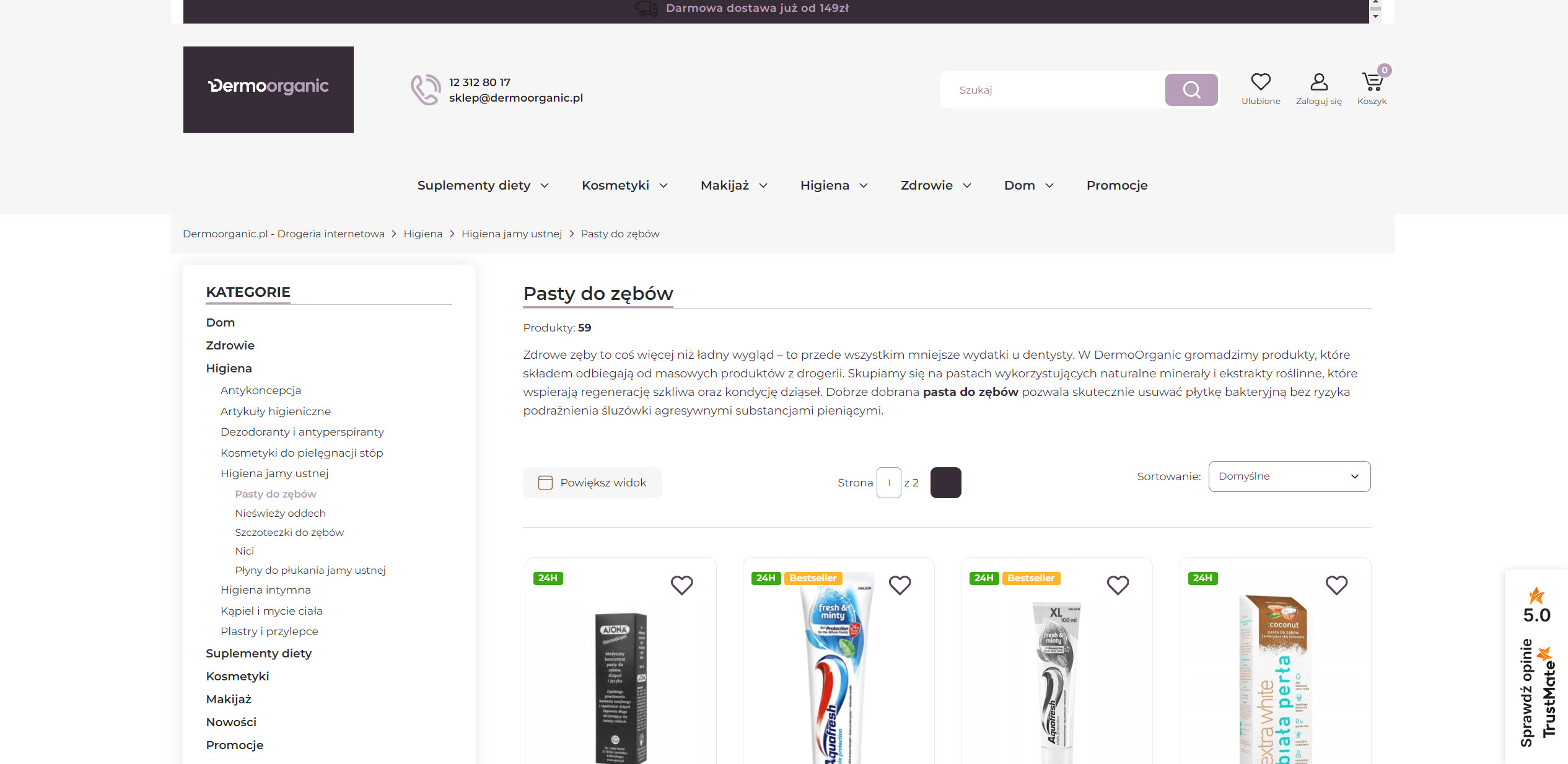The image size is (1568, 764).
Task: Click the Powiększ widok button
Action: (592, 483)
